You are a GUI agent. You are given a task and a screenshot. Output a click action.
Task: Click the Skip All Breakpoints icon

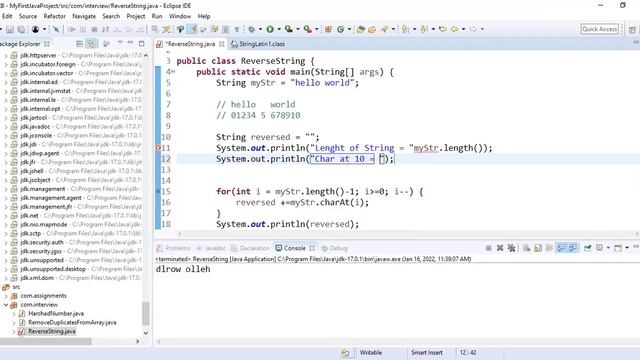[x=56, y=29]
